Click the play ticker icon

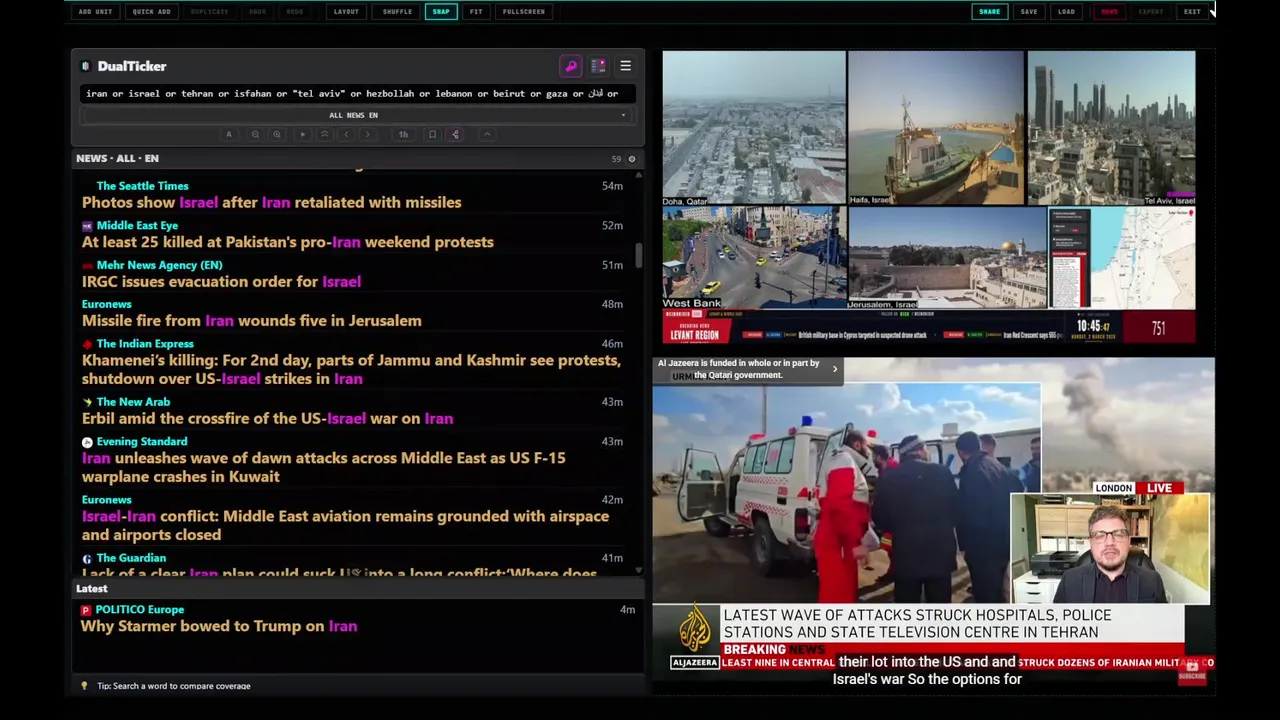302,135
